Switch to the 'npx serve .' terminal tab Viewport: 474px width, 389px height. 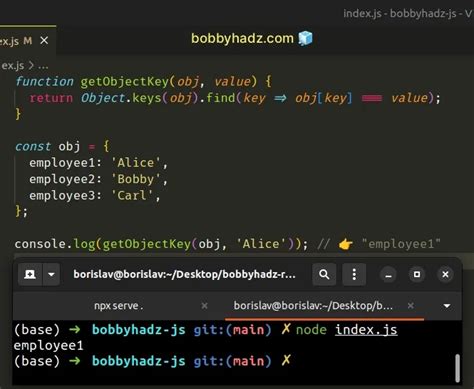[119, 306]
